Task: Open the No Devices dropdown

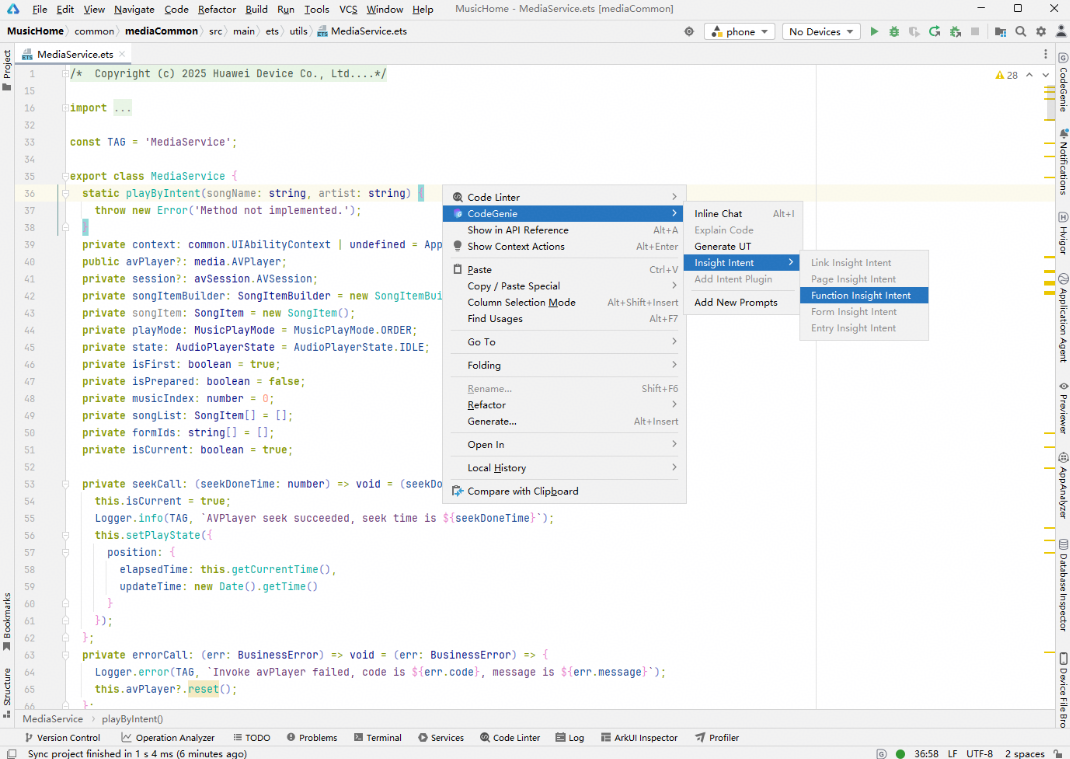Action: [x=820, y=32]
